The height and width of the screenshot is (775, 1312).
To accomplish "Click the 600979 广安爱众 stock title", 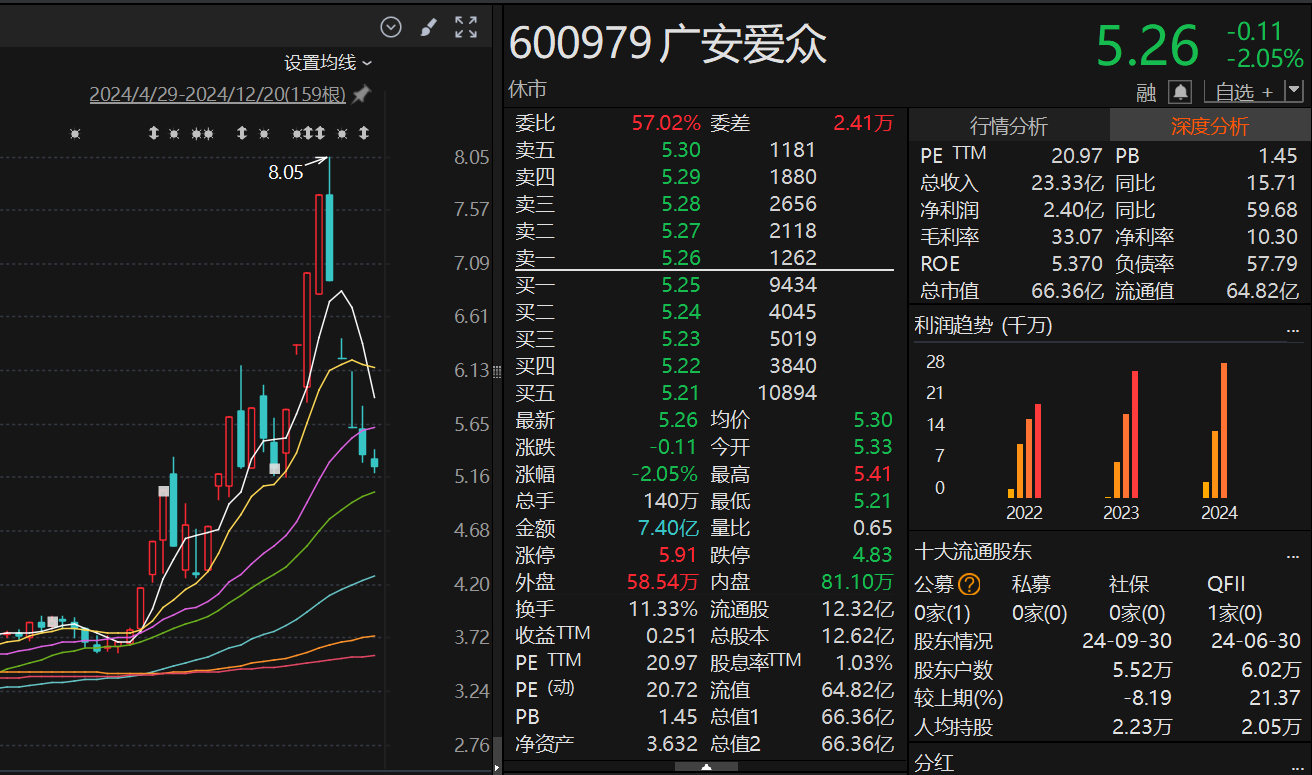I will 668,43.
